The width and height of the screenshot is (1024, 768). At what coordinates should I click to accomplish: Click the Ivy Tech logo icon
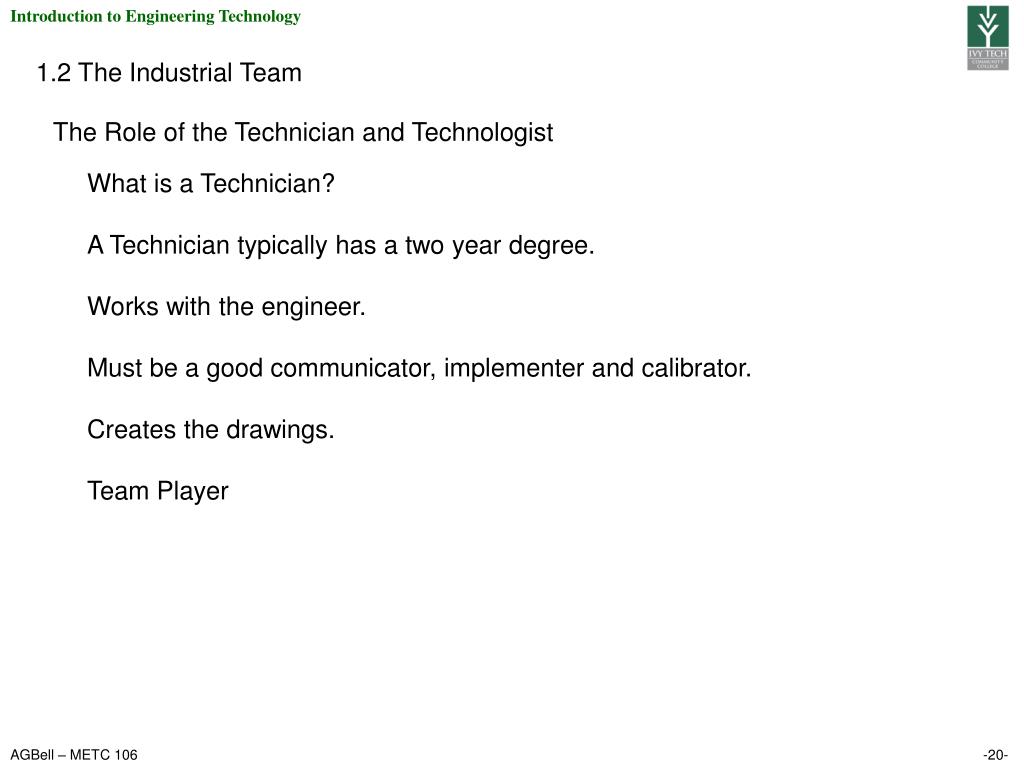pyautogui.click(x=987, y=37)
